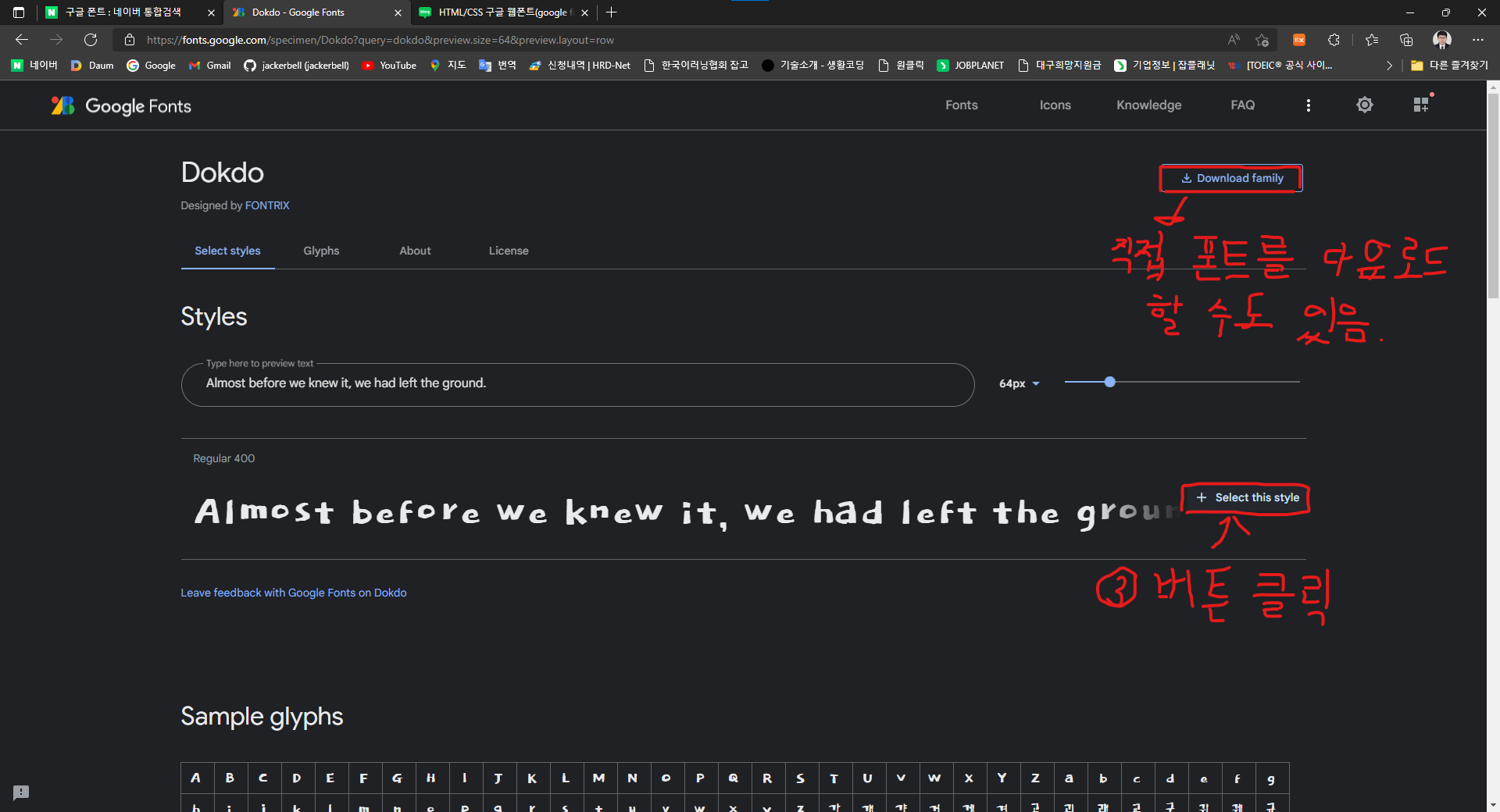Open the Daum bookmark
Image resolution: width=1500 pixels, height=812 pixels.
tap(92, 66)
